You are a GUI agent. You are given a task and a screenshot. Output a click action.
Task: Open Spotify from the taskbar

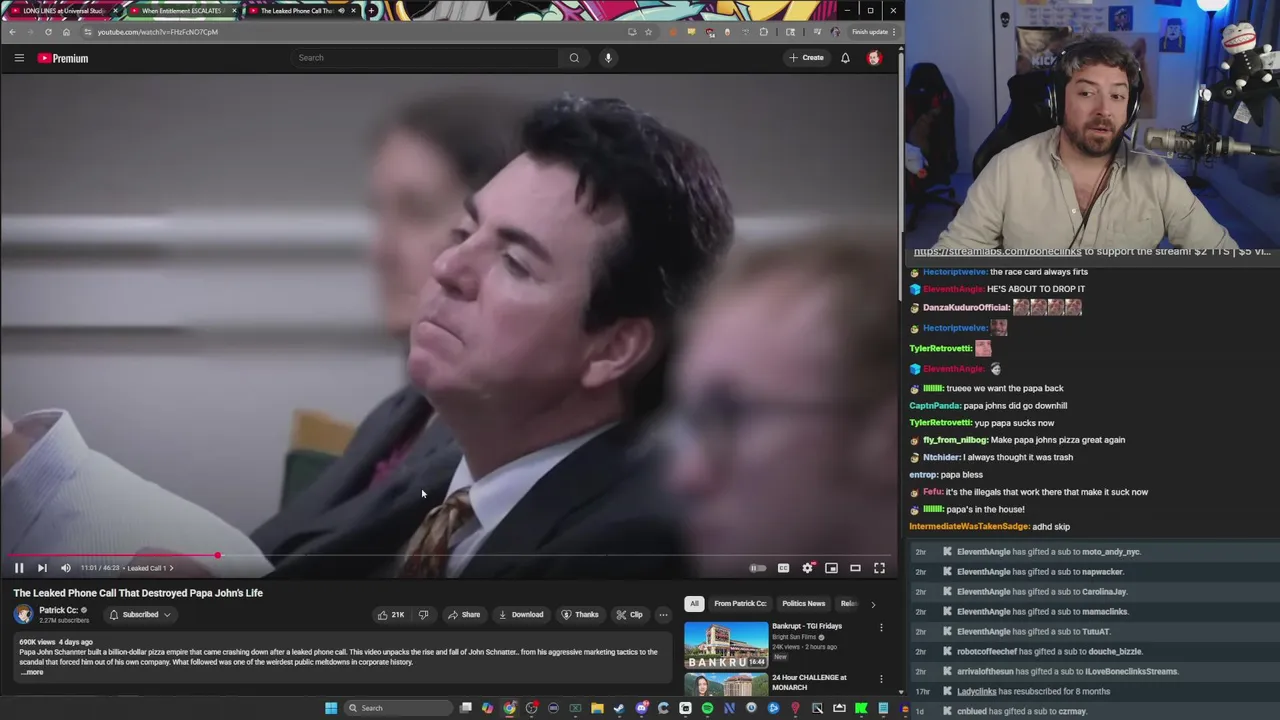707,708
